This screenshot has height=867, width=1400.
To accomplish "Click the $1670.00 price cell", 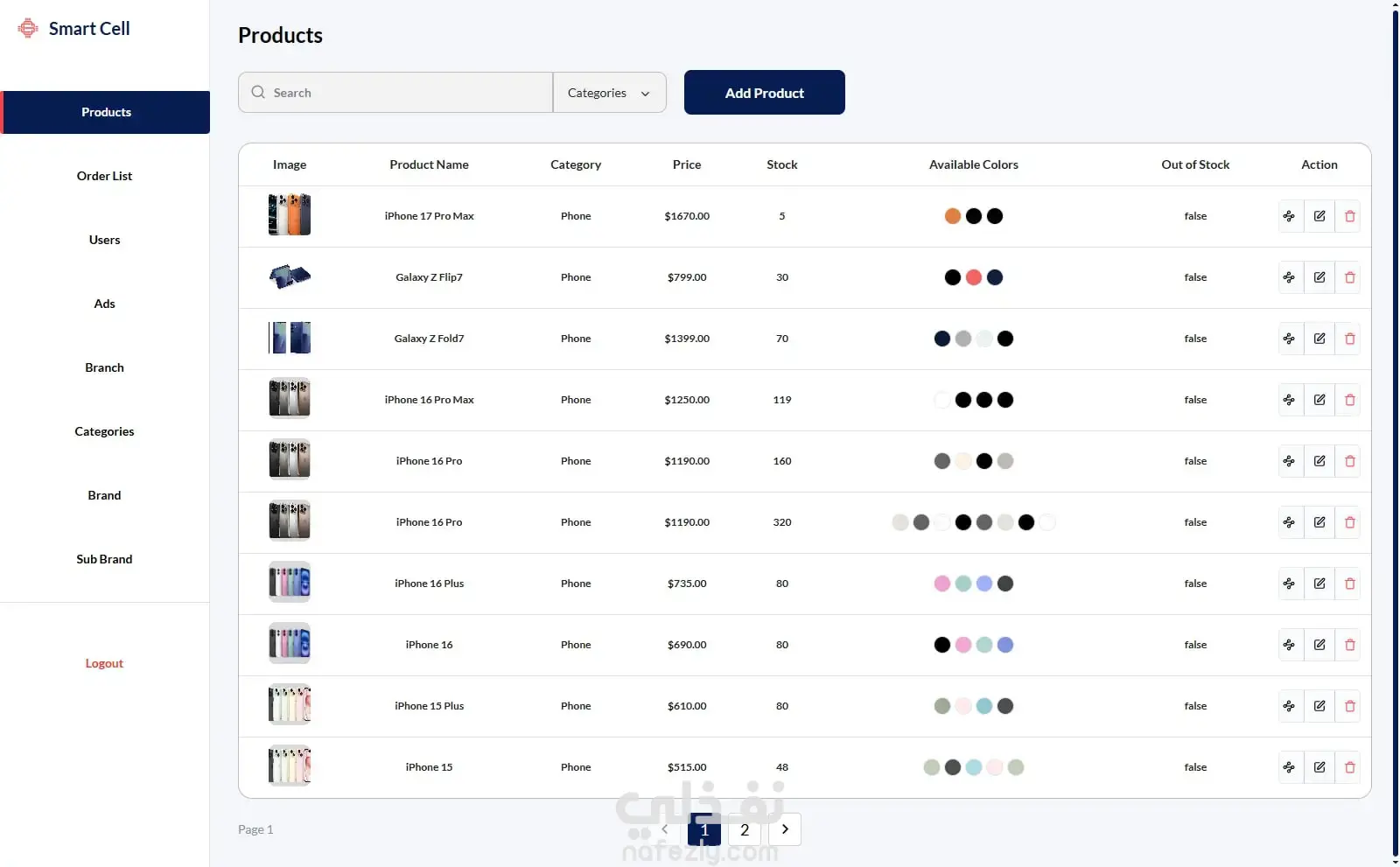I will click(x=687, y=216).
